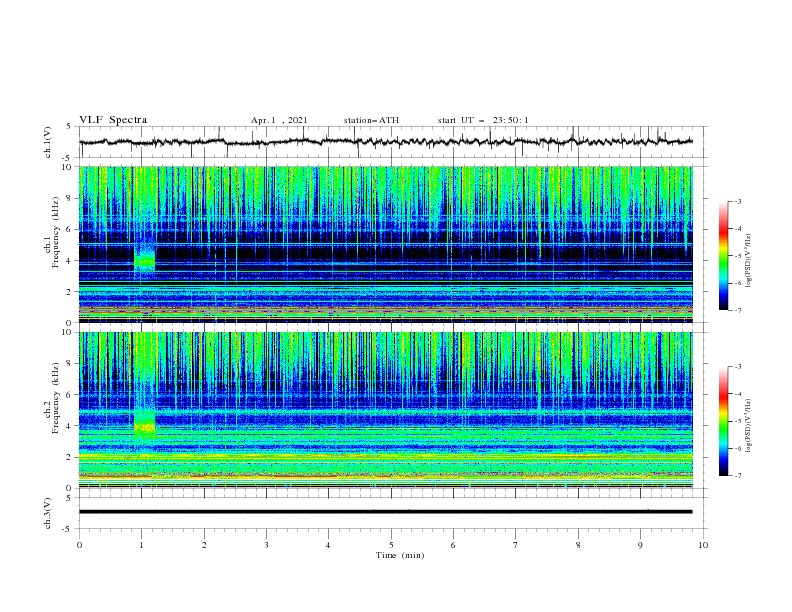Viewport: 792px width, 612px height.
Task: Click the 'ch.1(V)' waveform axis label
Action: coord(48,142)
